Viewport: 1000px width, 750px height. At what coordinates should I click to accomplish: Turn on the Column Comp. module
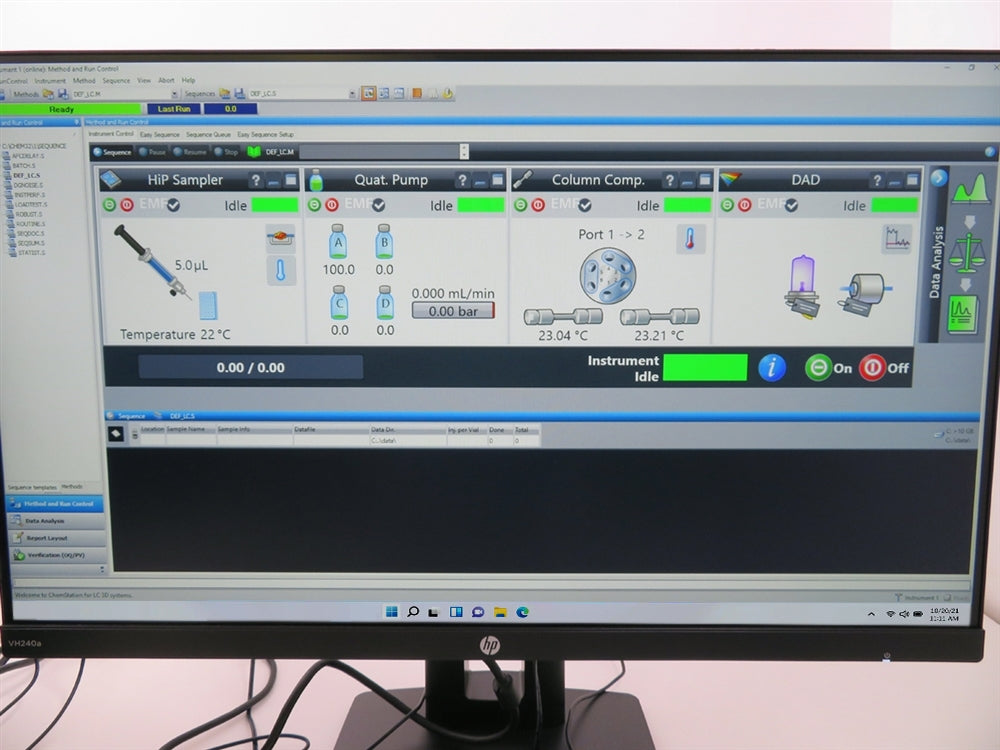521,205
